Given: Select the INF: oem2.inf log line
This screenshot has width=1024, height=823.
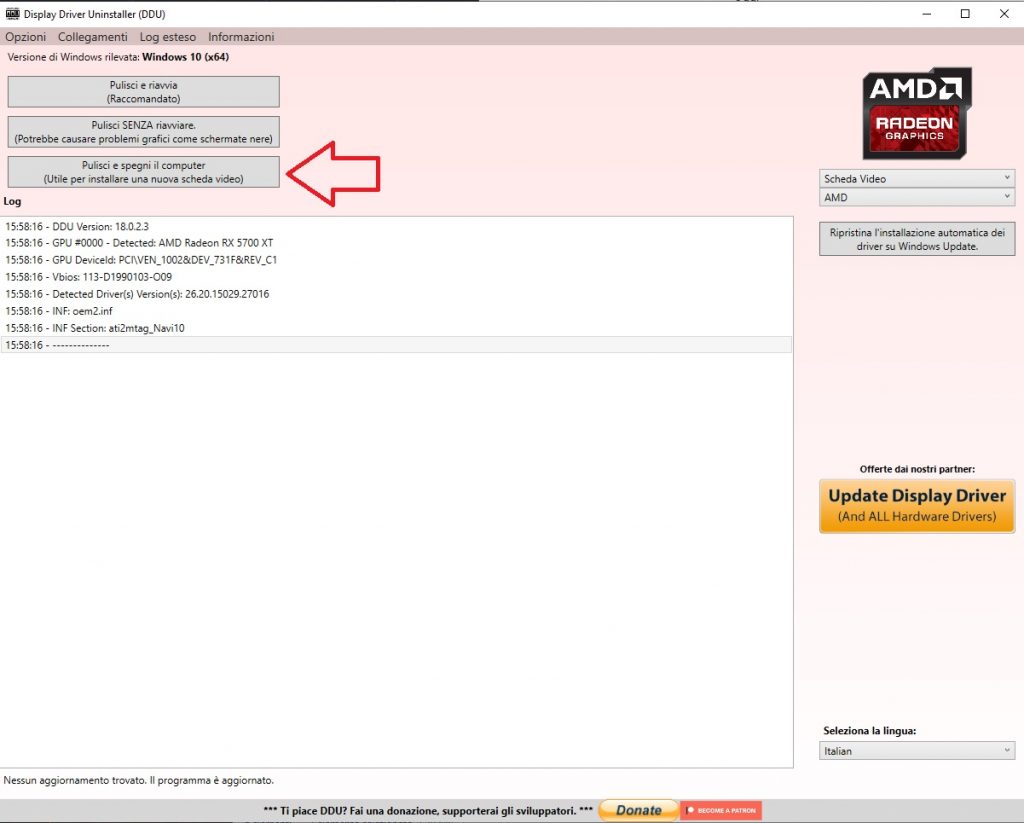Looking at the screenshot, I should tap(396, 311).
